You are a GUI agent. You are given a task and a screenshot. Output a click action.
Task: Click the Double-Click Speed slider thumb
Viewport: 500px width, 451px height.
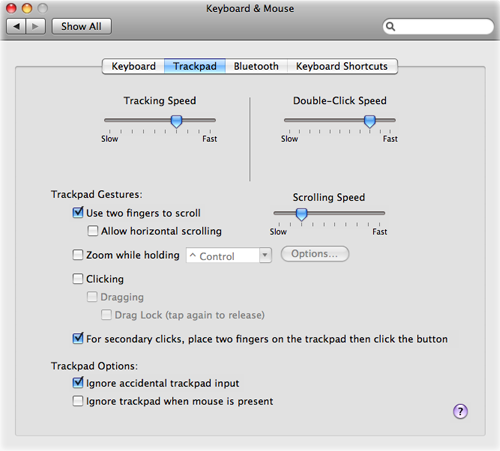[370, 121]
